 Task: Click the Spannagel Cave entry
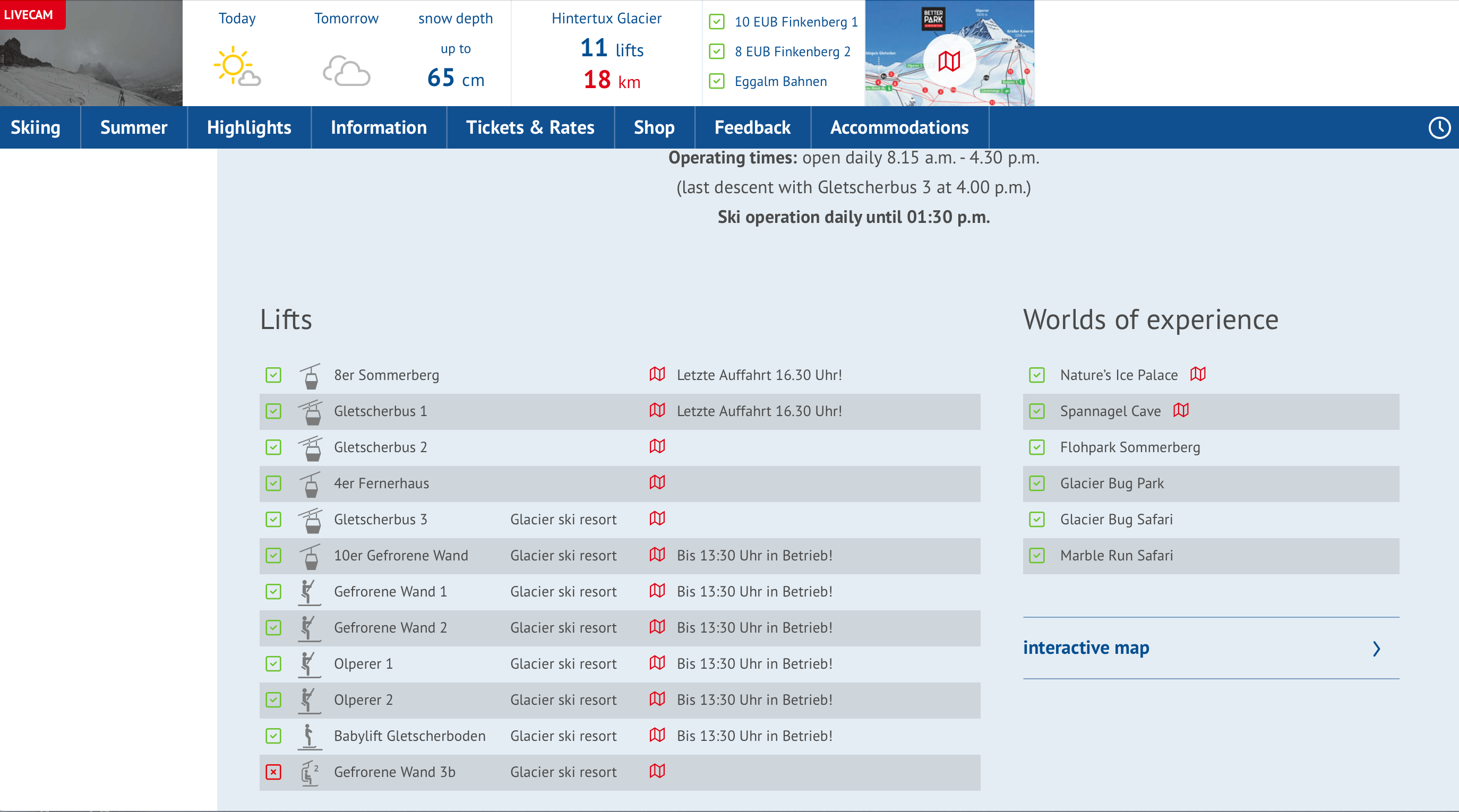tap(1110, 411)
